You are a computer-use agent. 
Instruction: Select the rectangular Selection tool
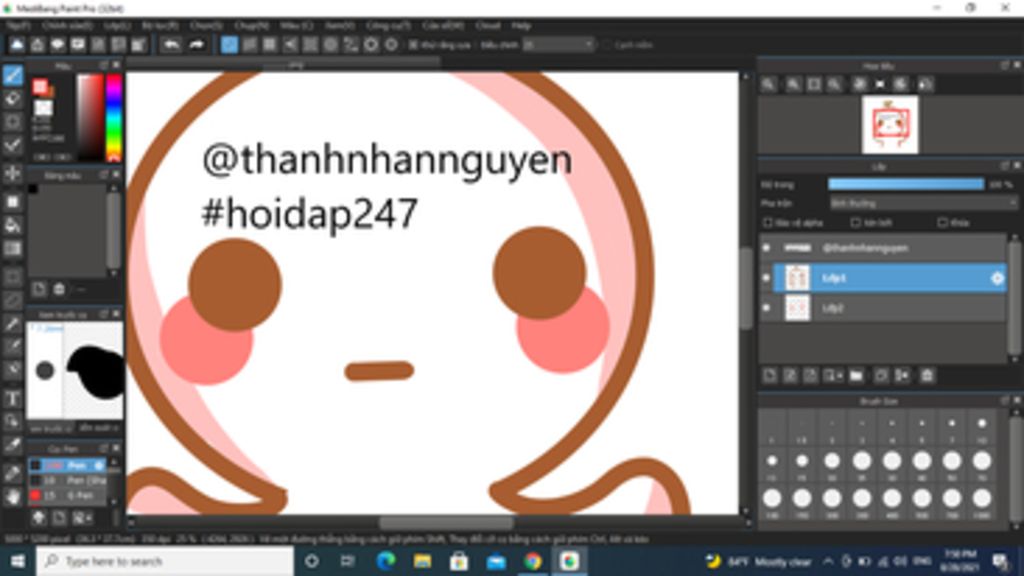tap(12, 277)
